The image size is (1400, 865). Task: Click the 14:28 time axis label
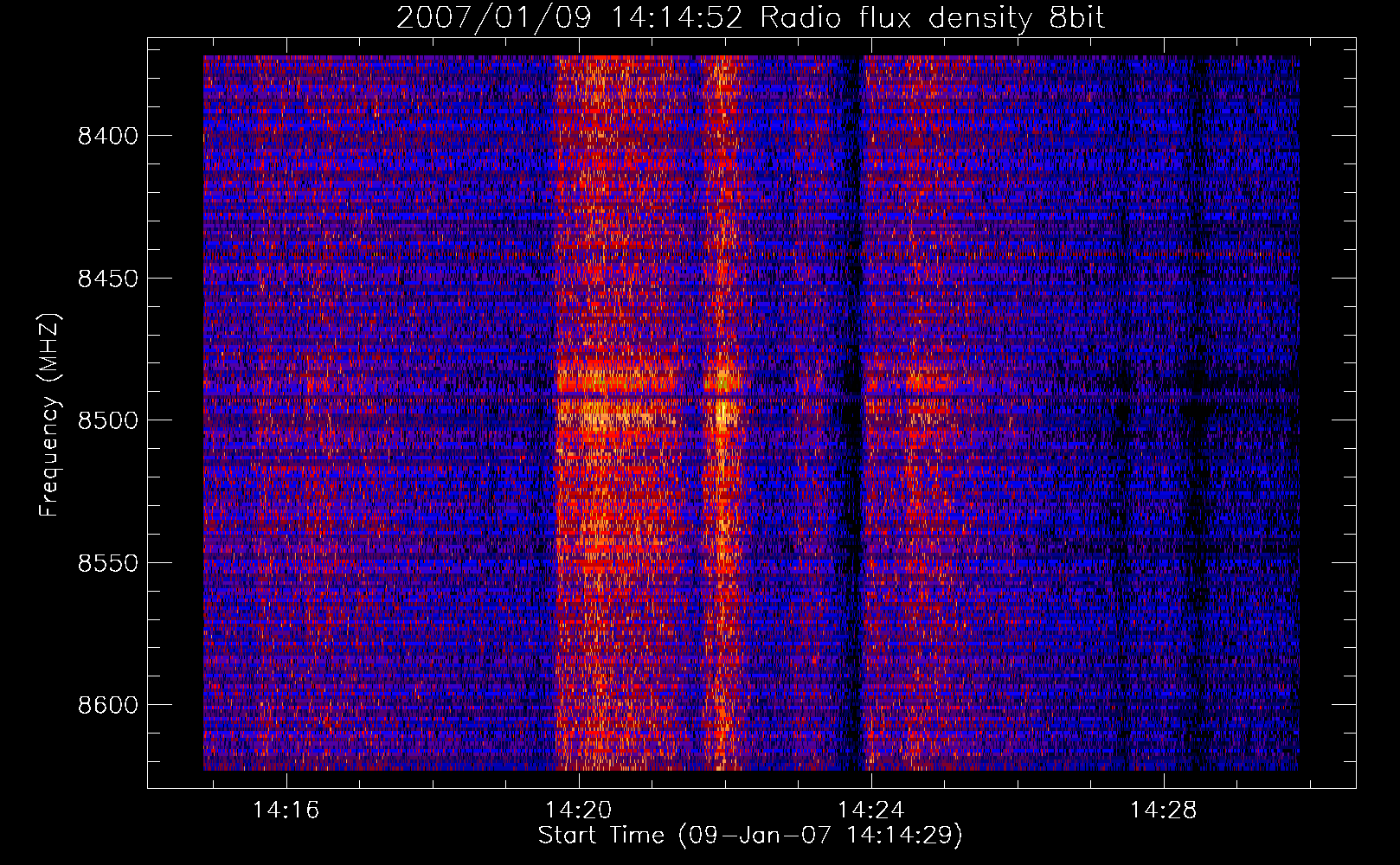[x=1163, y=811]
